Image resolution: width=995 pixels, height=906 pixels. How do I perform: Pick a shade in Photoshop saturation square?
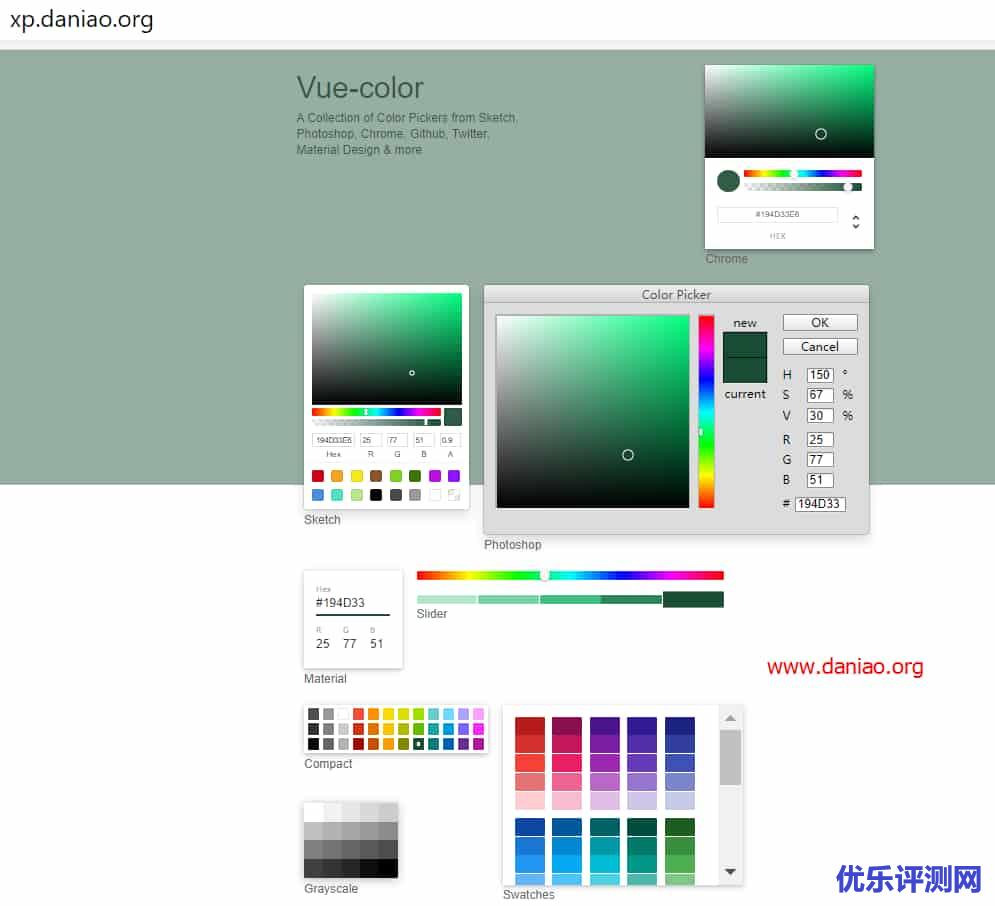point(593,411)
